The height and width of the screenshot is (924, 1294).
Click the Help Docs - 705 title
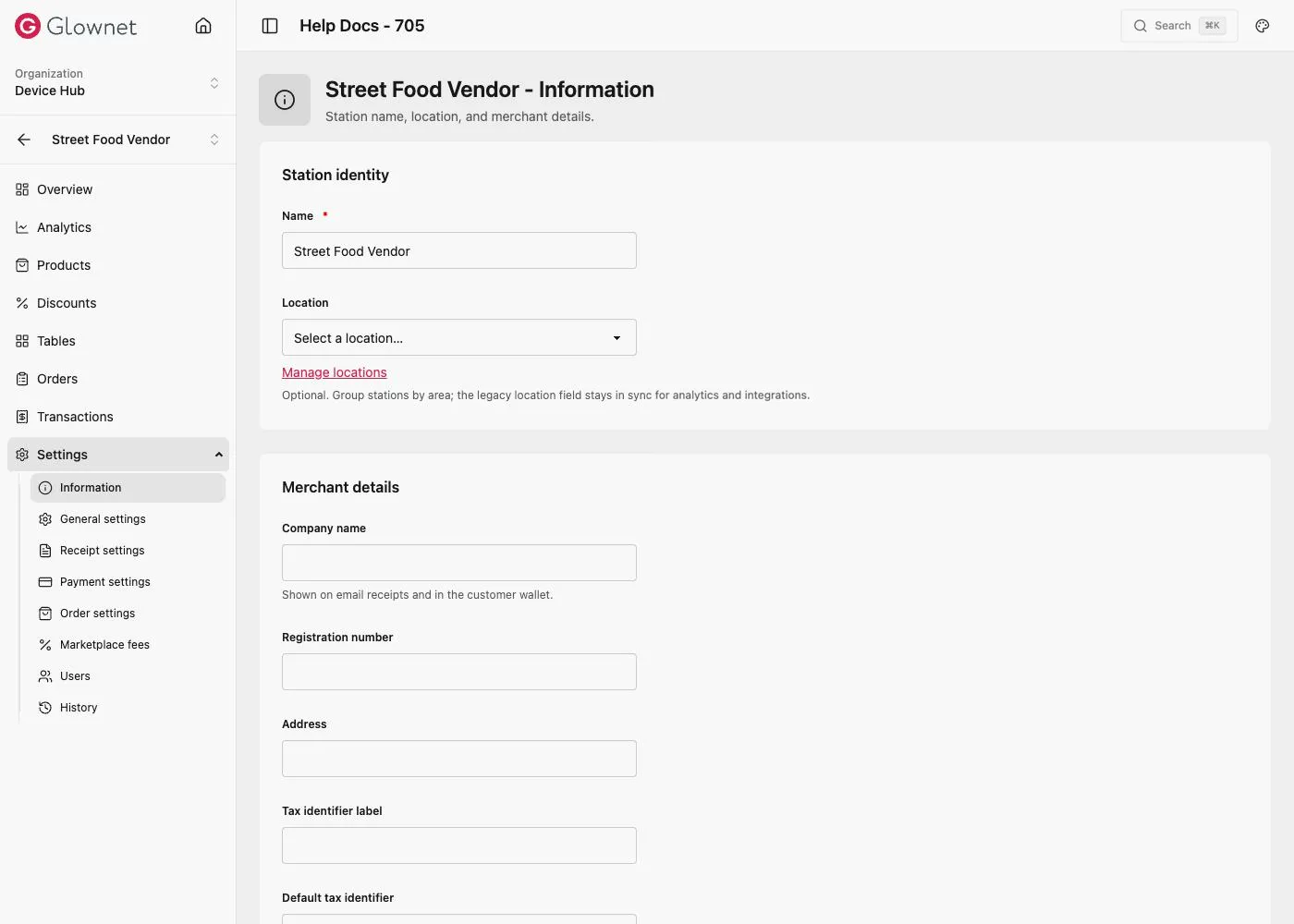[362, 26]
